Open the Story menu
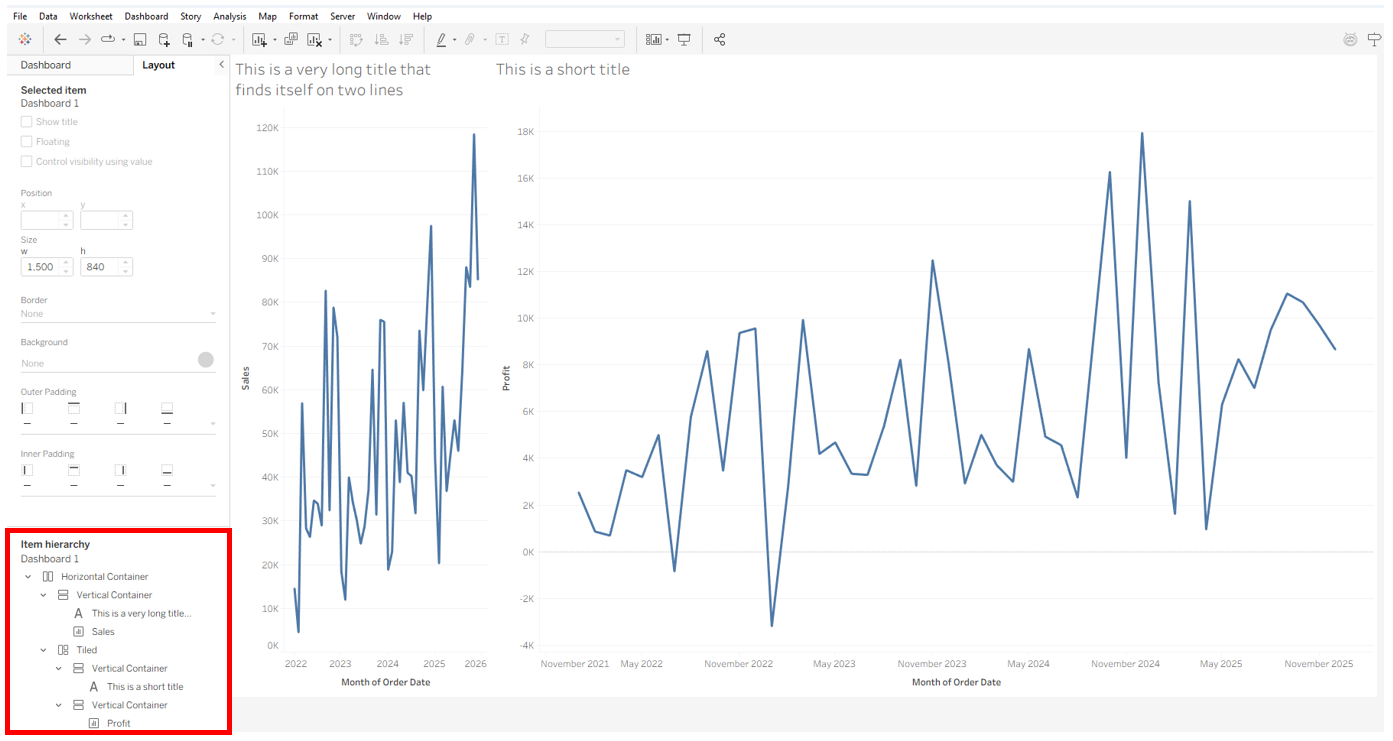1393x741 pixels. 190,17
